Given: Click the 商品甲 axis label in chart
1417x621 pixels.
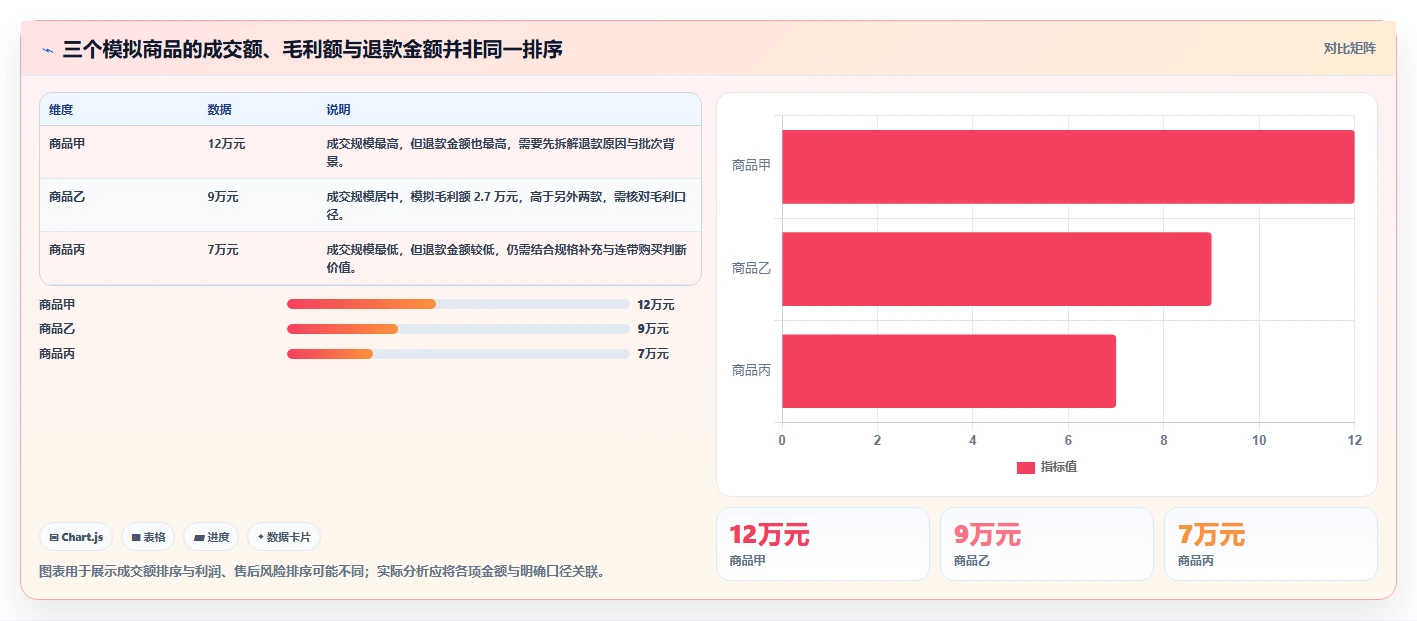Looking at the screenshot, I should pyautogui.click(x=751, y=166).
